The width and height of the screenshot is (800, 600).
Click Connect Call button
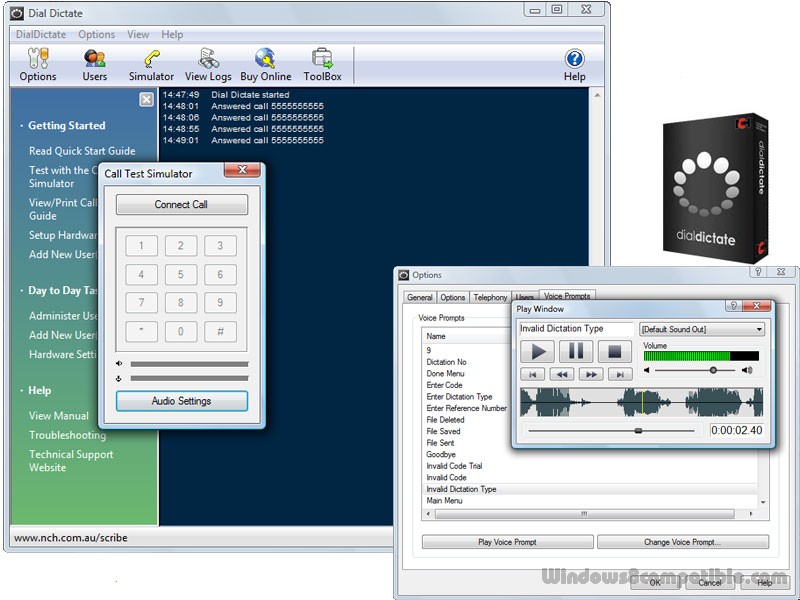[181, 204]
